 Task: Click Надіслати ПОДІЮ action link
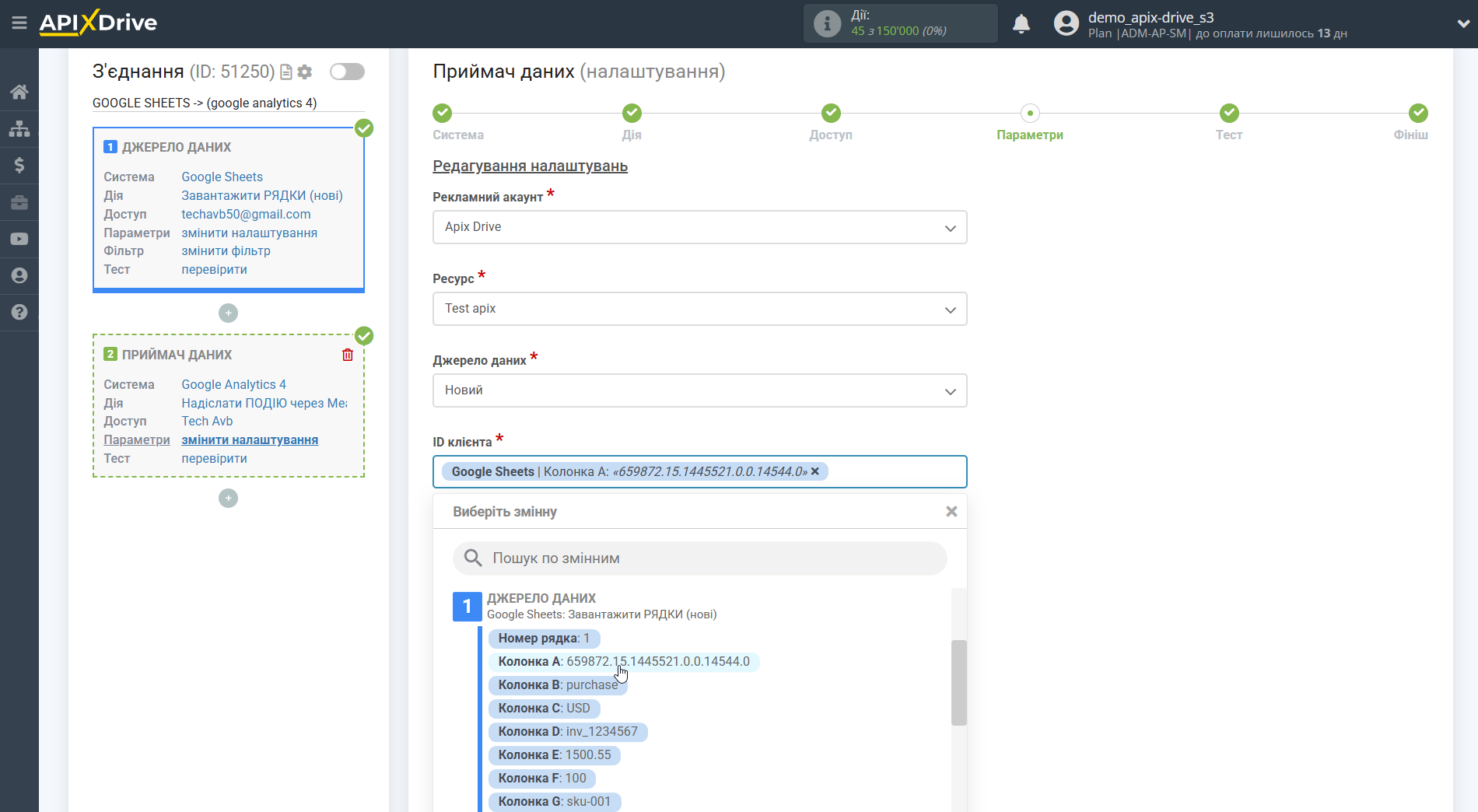point(264,403)
